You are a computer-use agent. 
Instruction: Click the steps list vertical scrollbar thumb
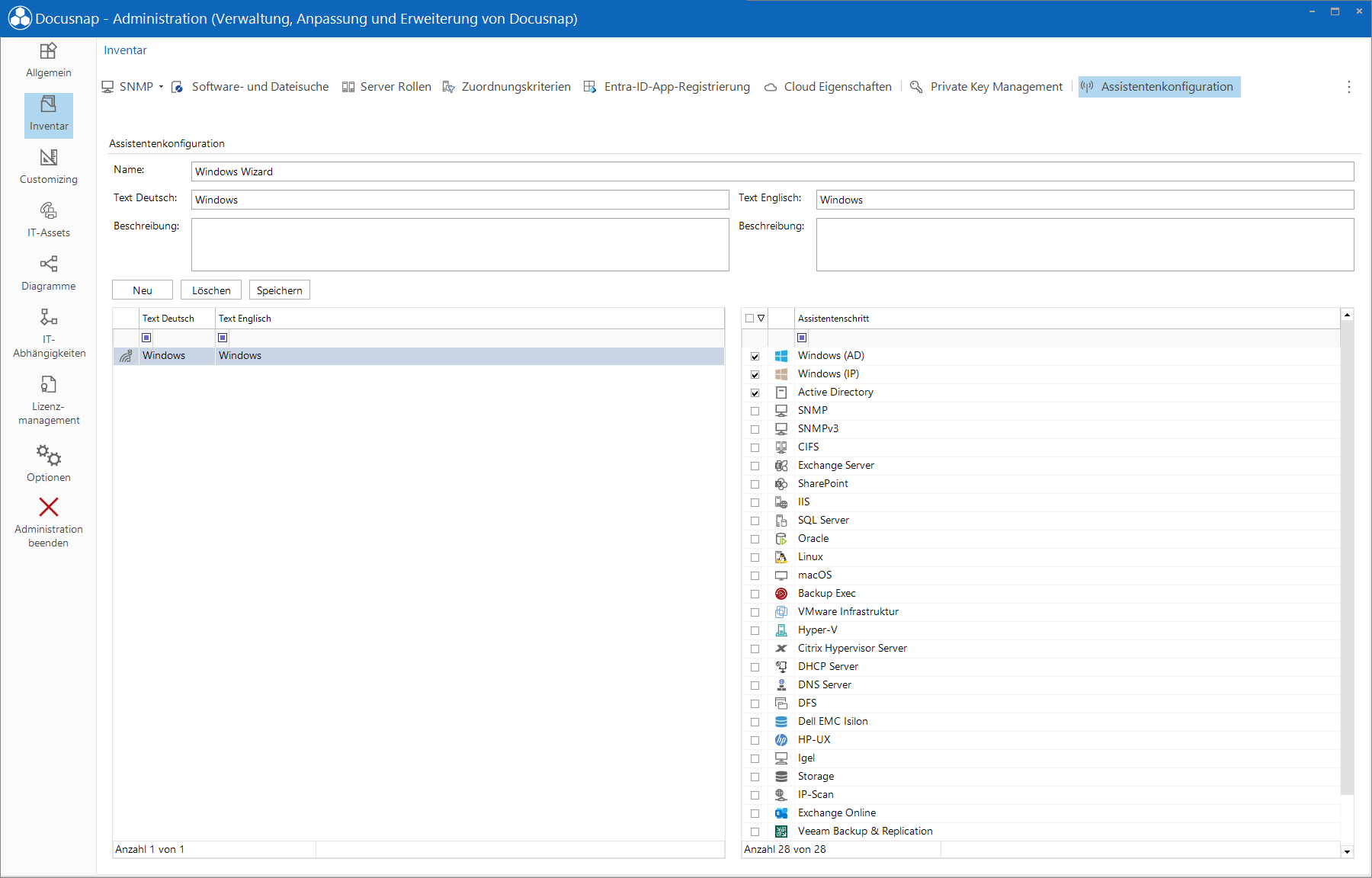(1347, 559)
